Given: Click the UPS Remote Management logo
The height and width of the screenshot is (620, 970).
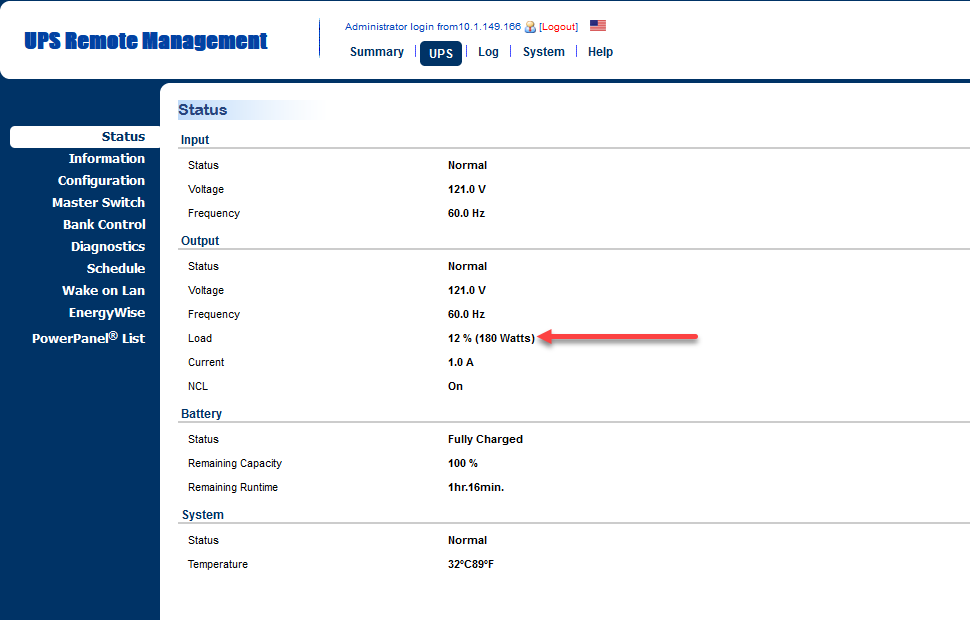Looking at the screenshot, I should [x=146, y=41].
